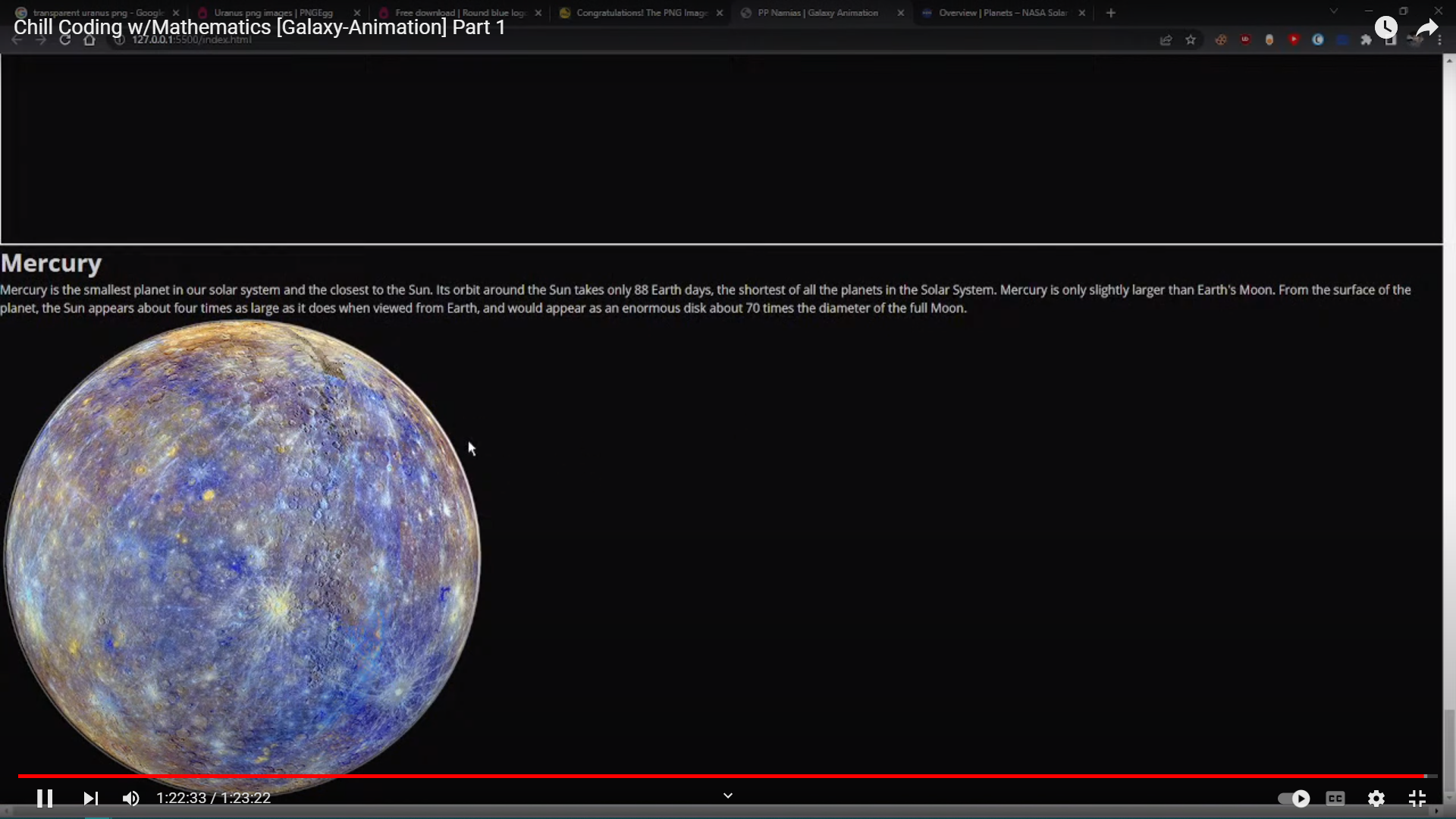This screenshot has width=1456, height=819.
Task: Click the Mercury planet image
Action: pos(243,554)
